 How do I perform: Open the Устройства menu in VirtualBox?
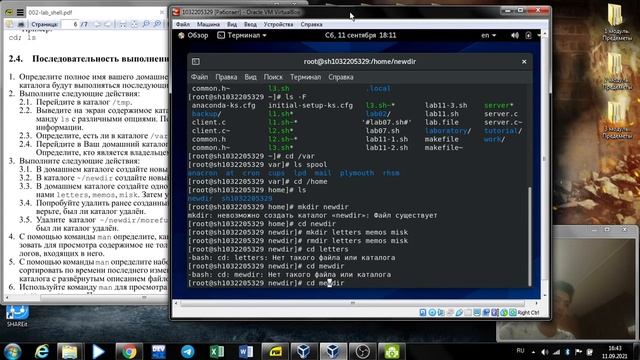(278, 24)
